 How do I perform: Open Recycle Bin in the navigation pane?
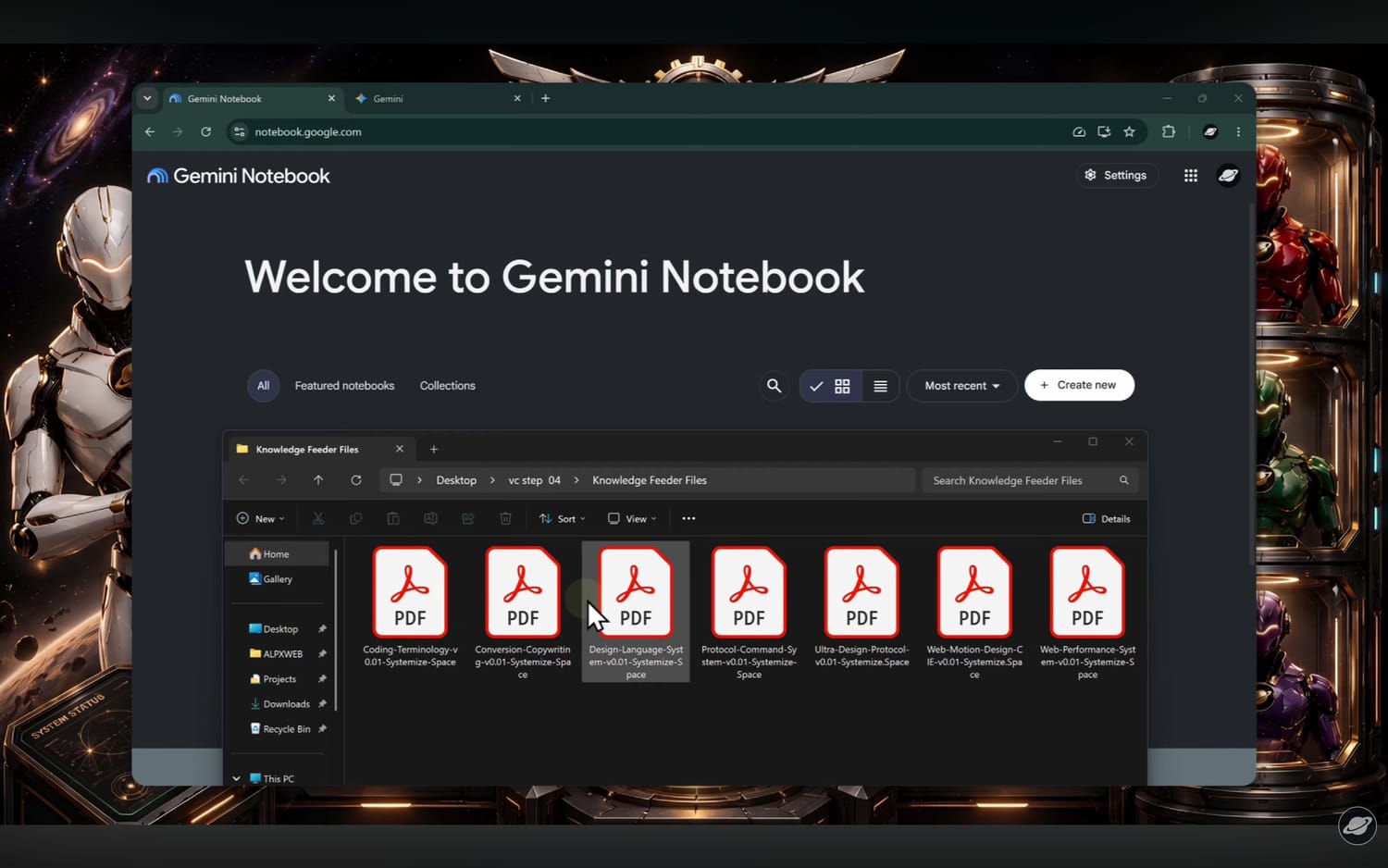tap(286, 729)
